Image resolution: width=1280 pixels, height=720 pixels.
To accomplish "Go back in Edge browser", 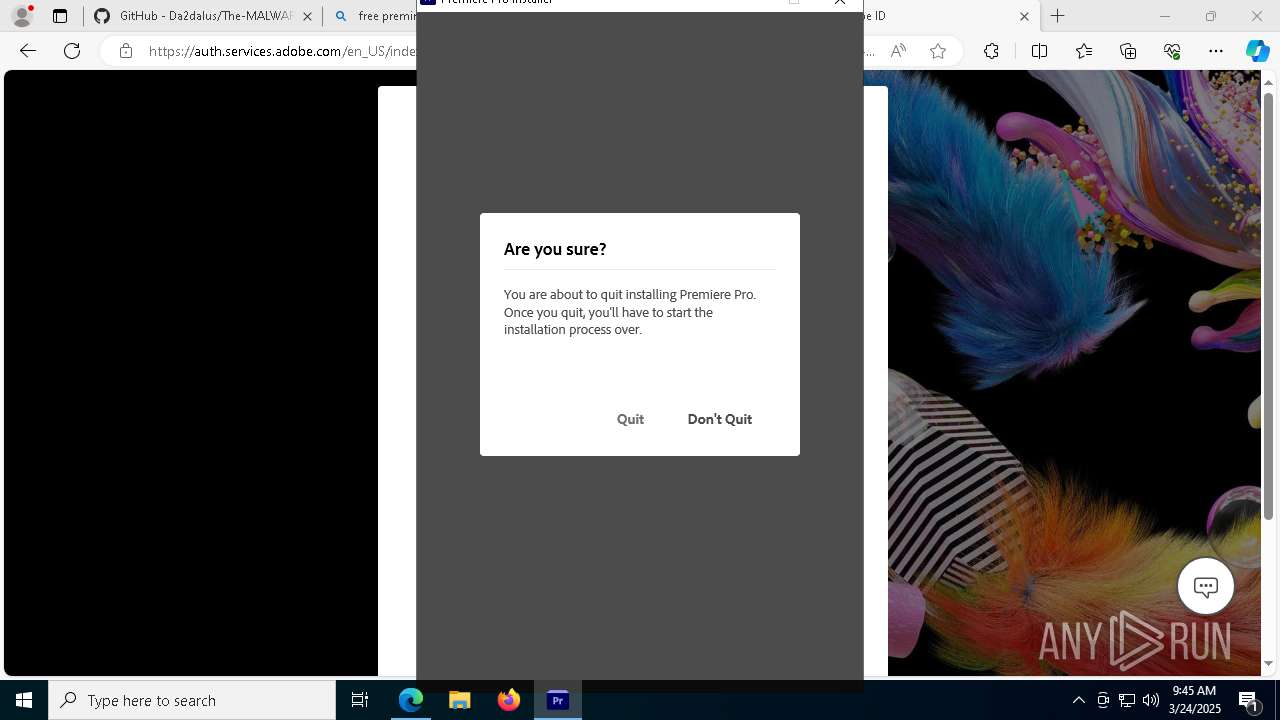I will [x=28, y=51].
